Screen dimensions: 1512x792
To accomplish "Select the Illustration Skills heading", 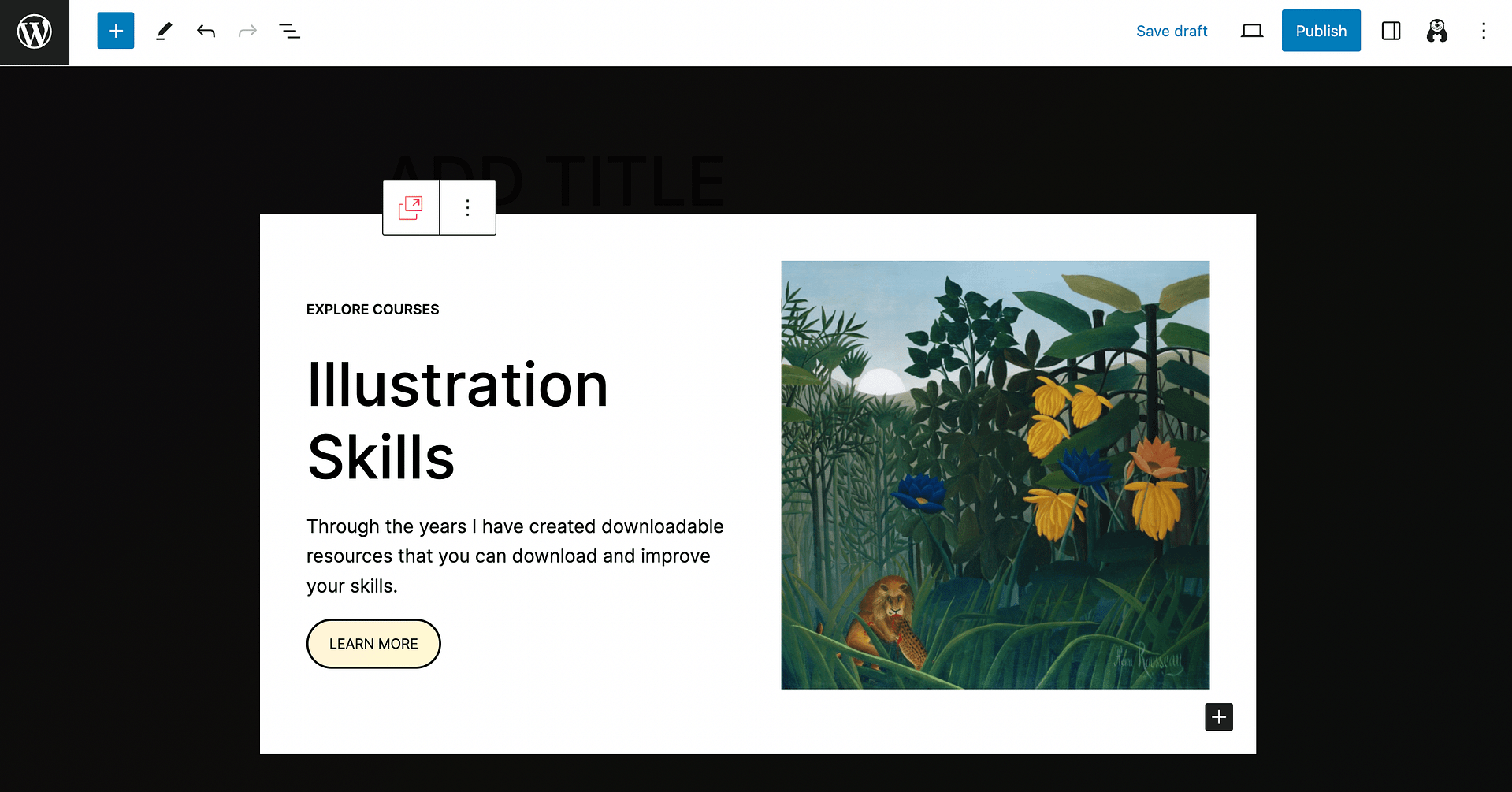I will tap(457, 419).
